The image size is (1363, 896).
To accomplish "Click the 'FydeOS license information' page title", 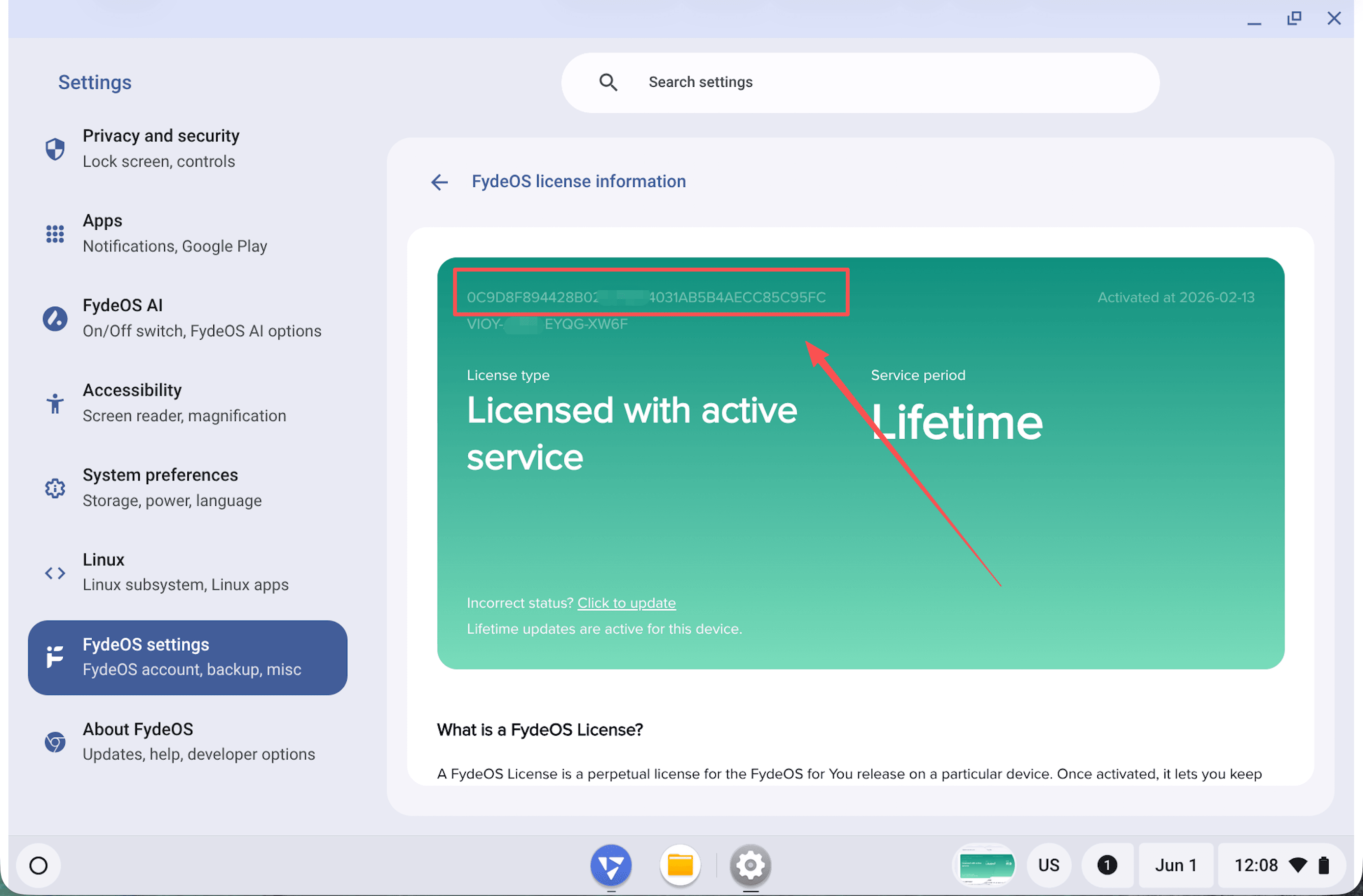I will click(x=579, y=181).
